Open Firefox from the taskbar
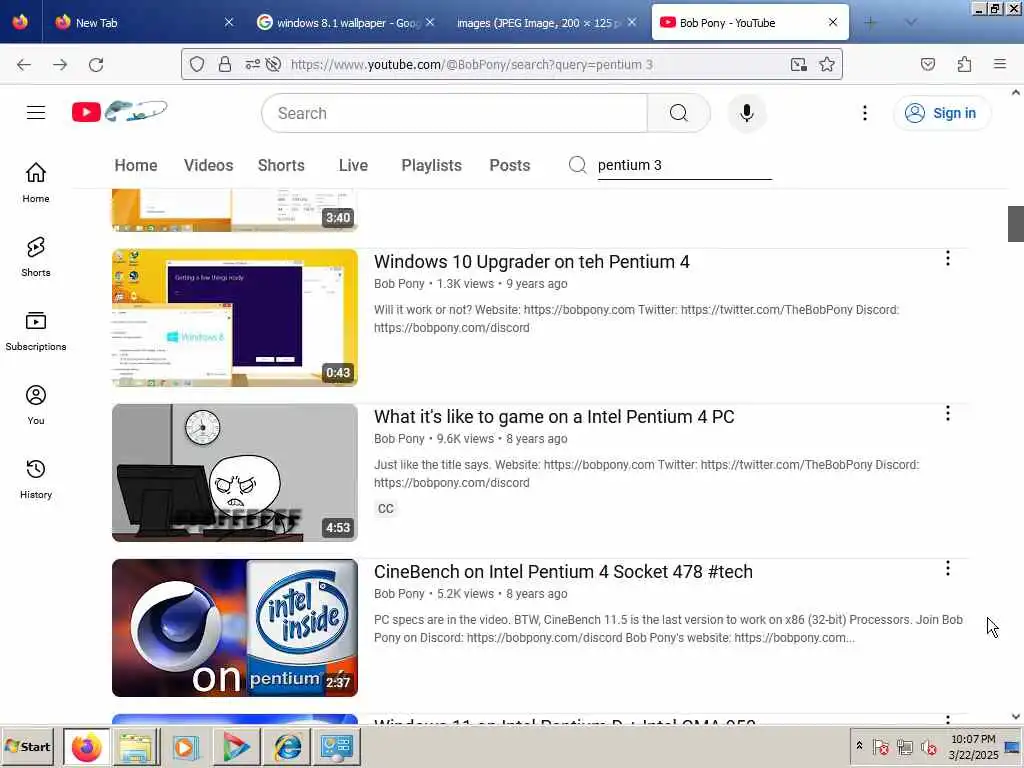Image resolution: width=1024 pixels, height=768 pixels. 86,746
